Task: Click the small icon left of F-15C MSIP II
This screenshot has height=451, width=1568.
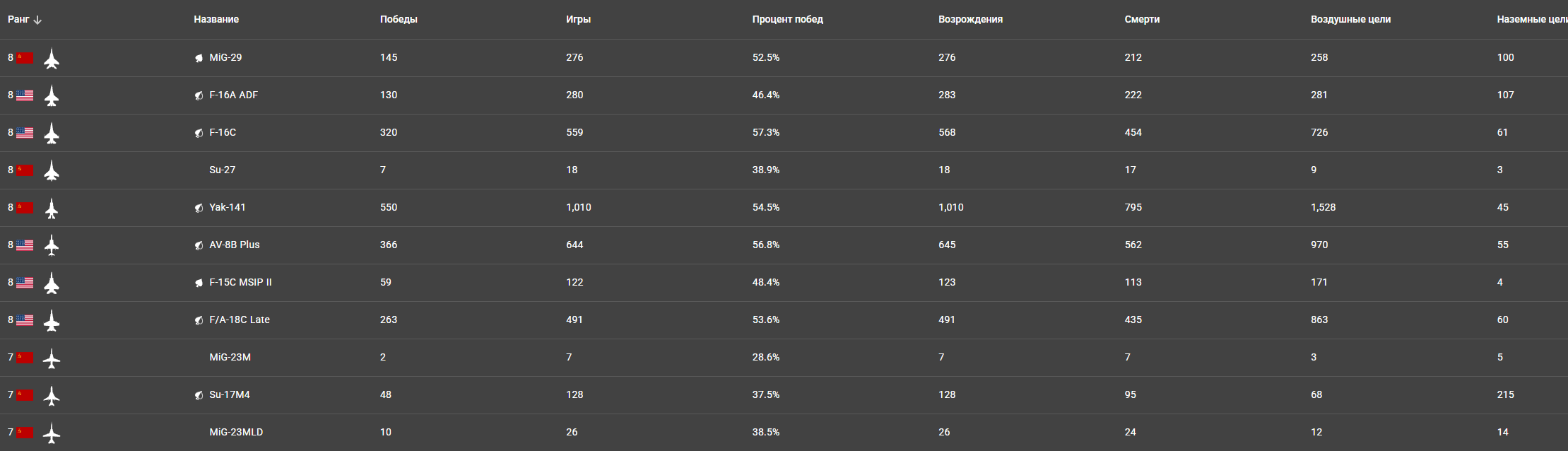Action: (x=199, y=283)
